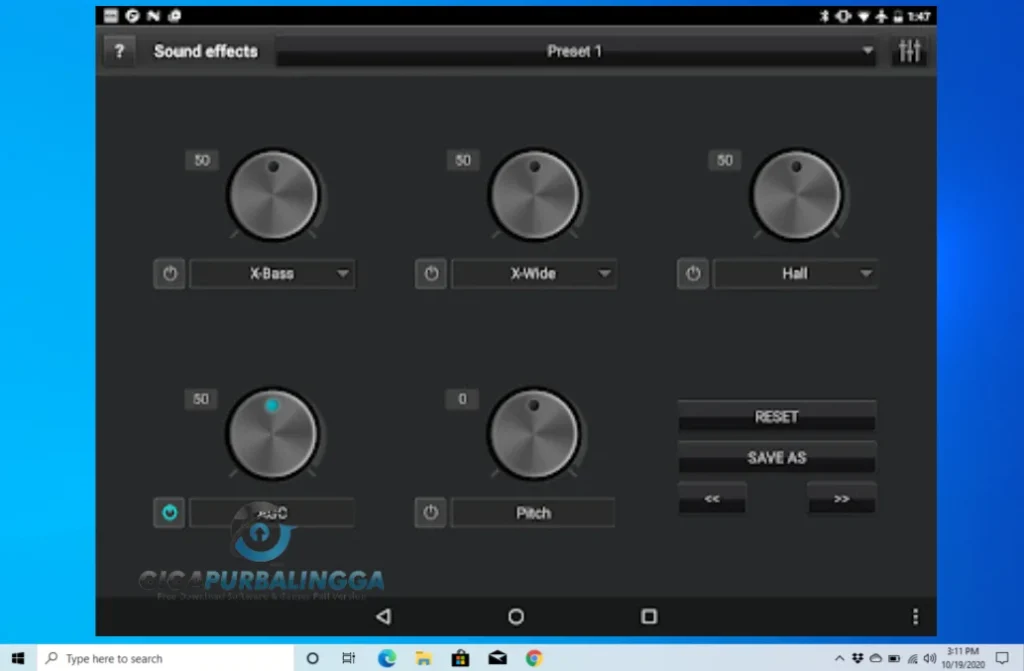Tap the Android home circle button
Screen dimensions: 1024x671
pyautogui.click(x=515, y=617)
